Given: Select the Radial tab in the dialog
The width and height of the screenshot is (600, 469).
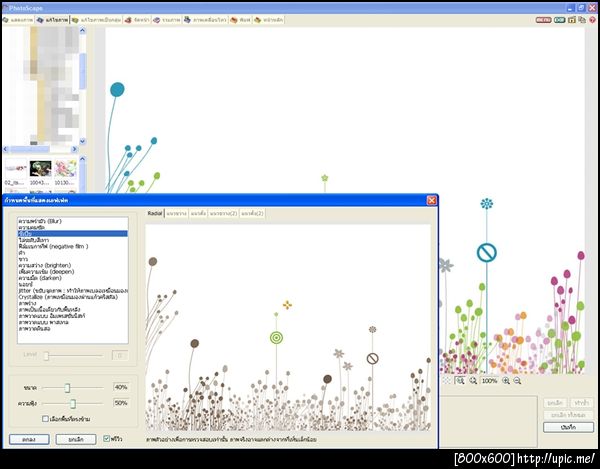Looking at the screenshot, I should click(155, 213).
